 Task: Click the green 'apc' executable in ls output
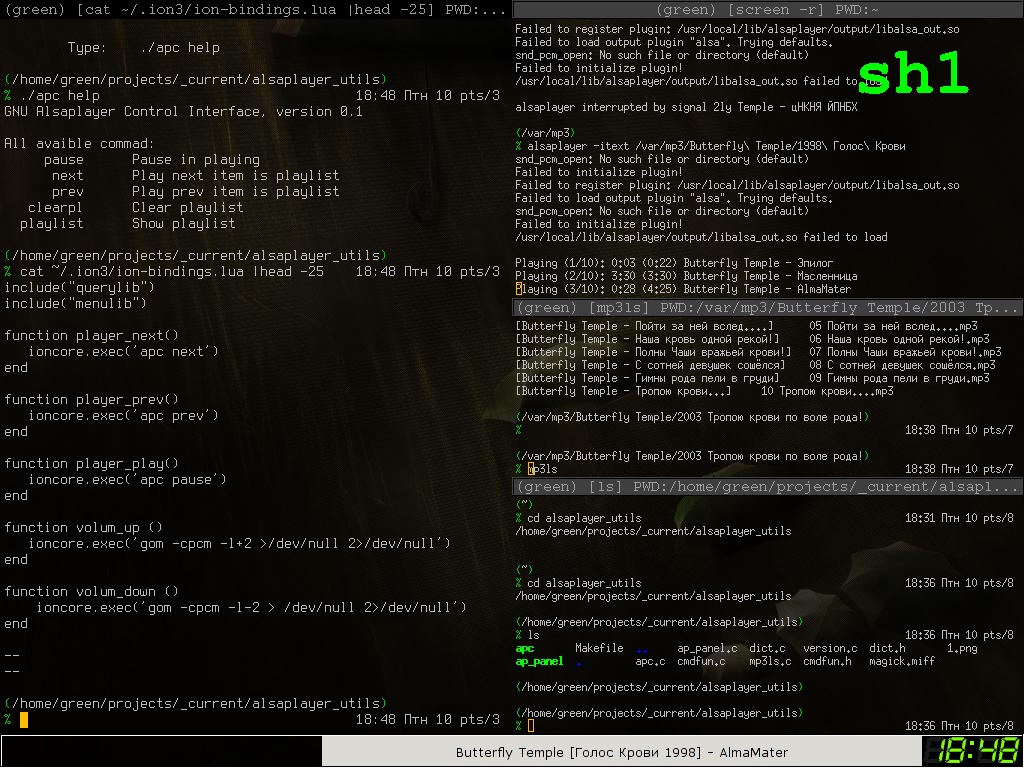point(524,648)
